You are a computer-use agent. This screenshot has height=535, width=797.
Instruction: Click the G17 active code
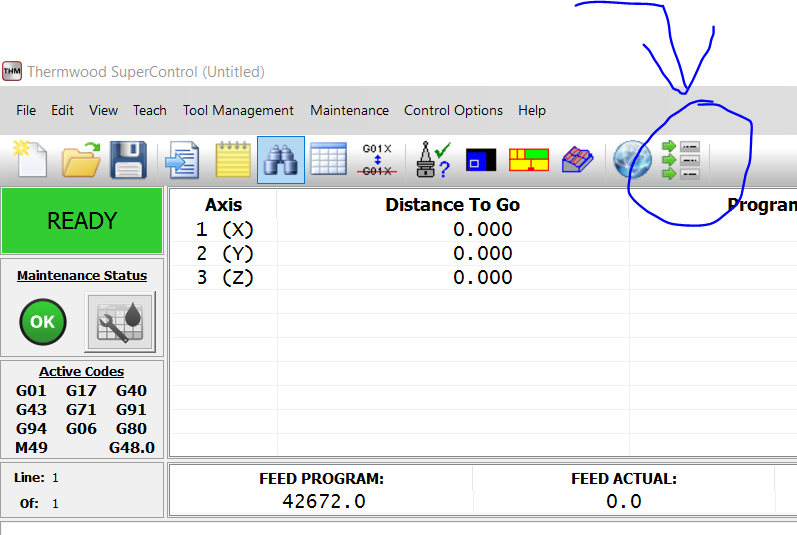pos(81,391)
